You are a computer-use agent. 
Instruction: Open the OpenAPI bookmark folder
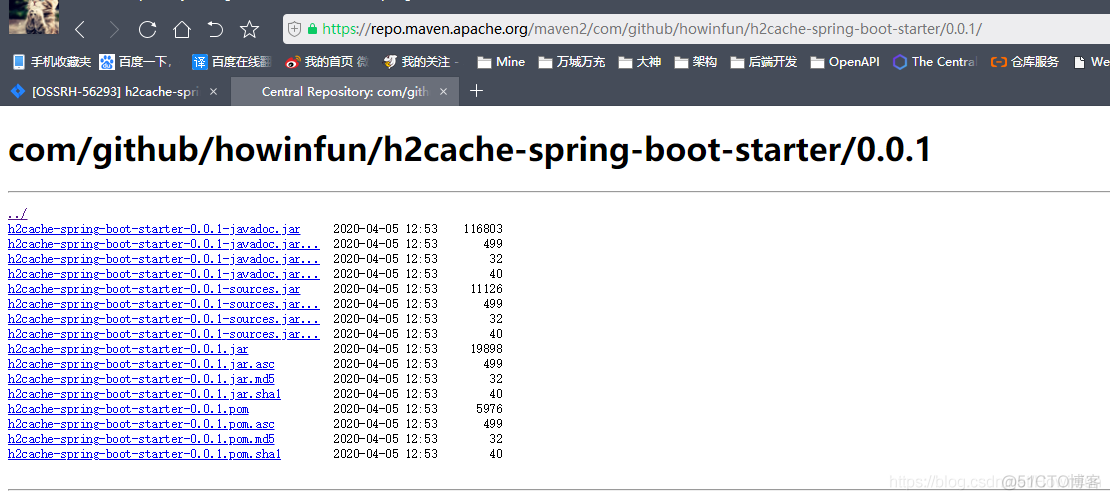[x=845, y=62]
